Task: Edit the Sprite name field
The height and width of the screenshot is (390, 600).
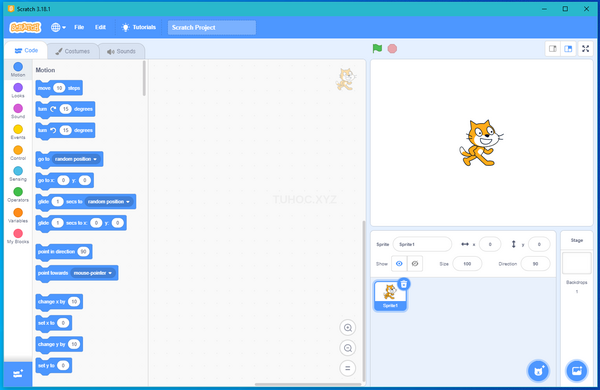Action: tap(422, 244)
